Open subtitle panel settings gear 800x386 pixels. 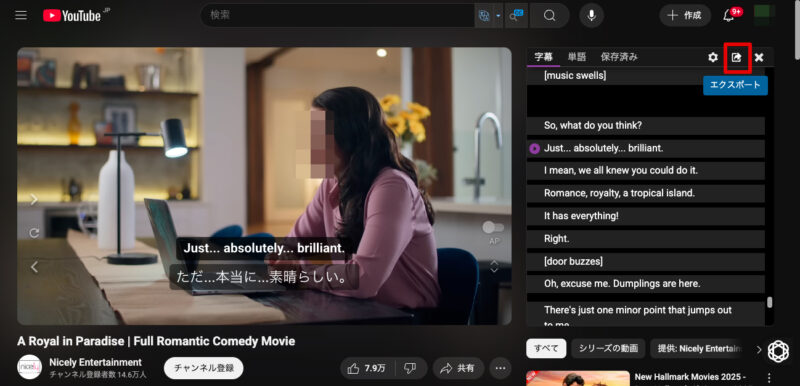tap(713, 57)
